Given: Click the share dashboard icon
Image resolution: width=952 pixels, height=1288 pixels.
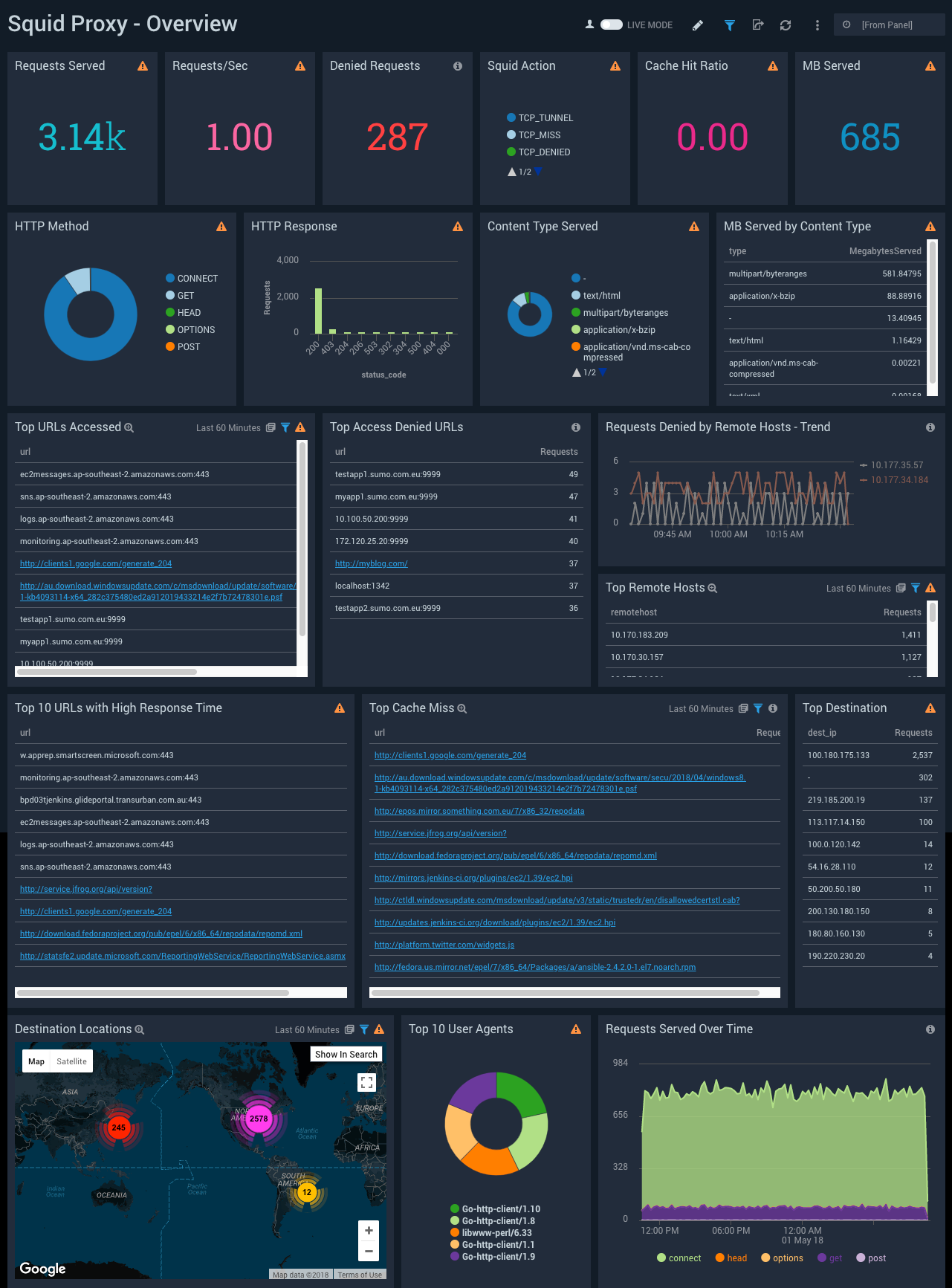Looking at the screenshot, I should click(x=757, y=25).
